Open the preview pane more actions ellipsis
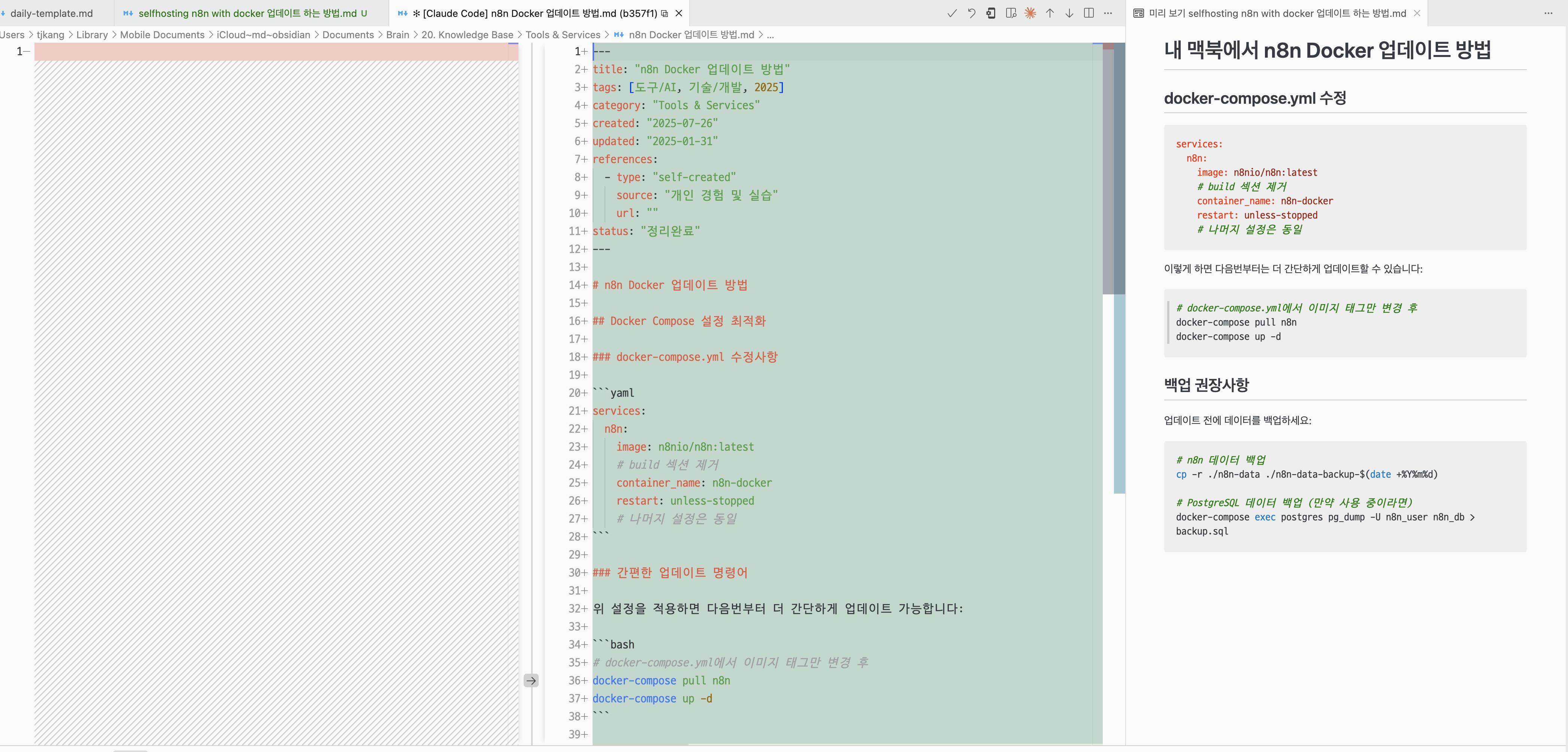Image resolution: width=1568 pixels, height=752 pixels. point(1548,13)
